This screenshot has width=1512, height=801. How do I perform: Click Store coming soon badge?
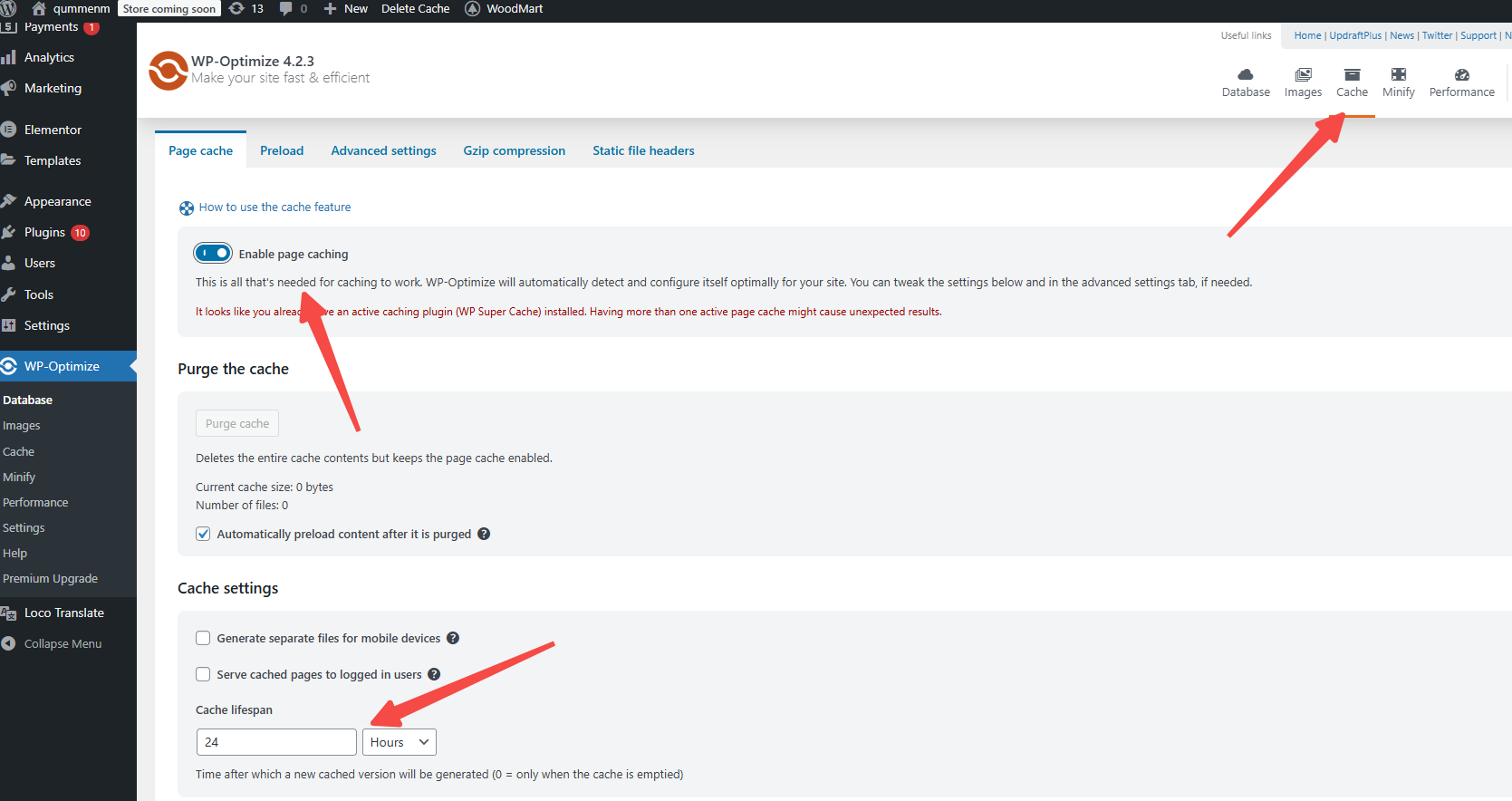coord(169,8)
